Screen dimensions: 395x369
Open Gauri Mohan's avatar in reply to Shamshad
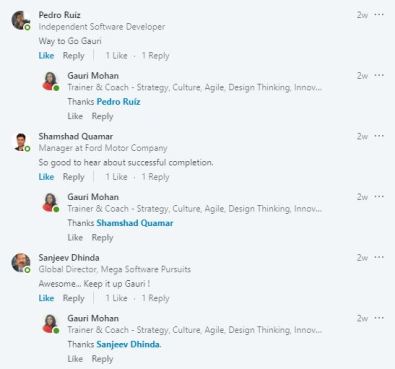point(50,202)
